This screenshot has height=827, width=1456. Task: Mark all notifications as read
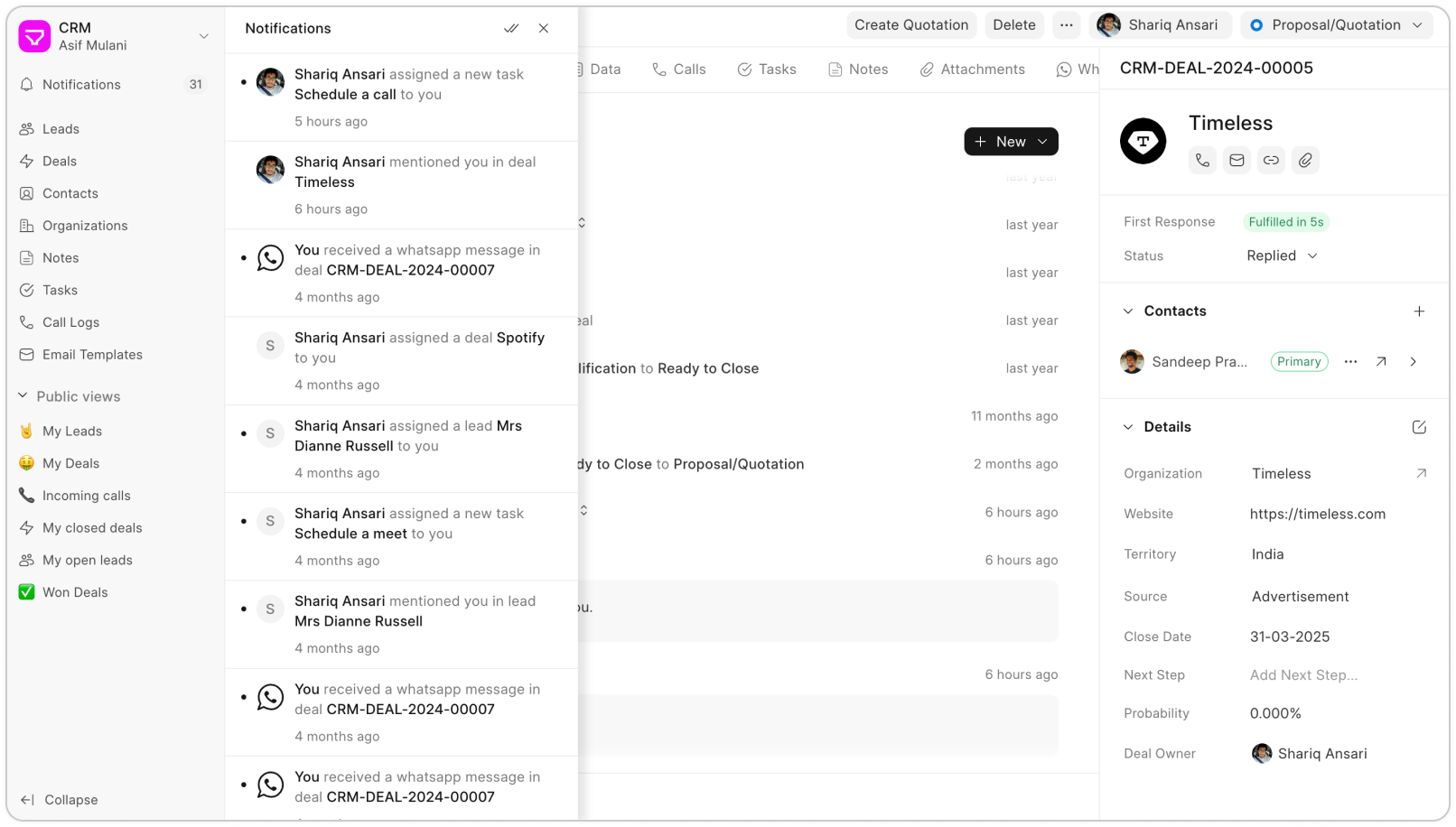tap(511, 28)
